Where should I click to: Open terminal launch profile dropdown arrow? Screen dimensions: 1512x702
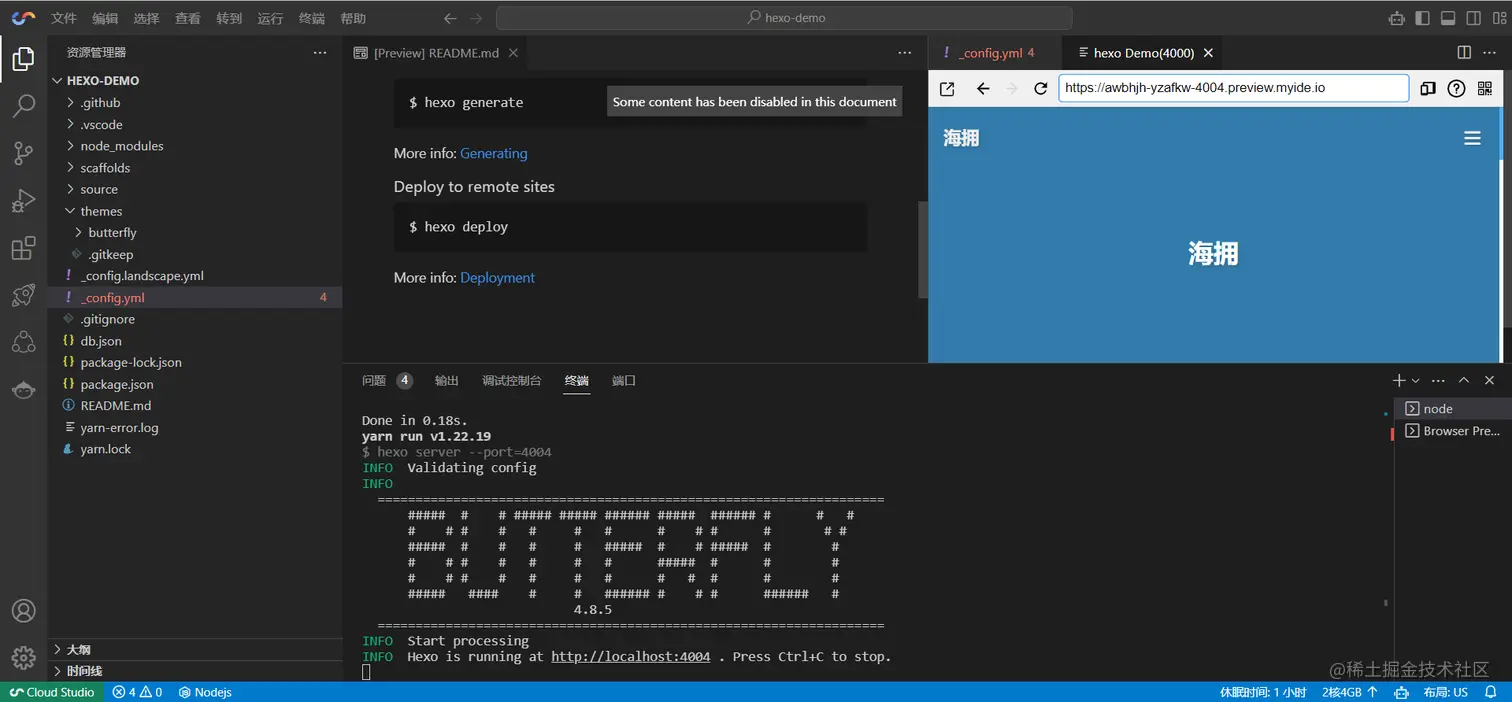tap(1416, 381)
